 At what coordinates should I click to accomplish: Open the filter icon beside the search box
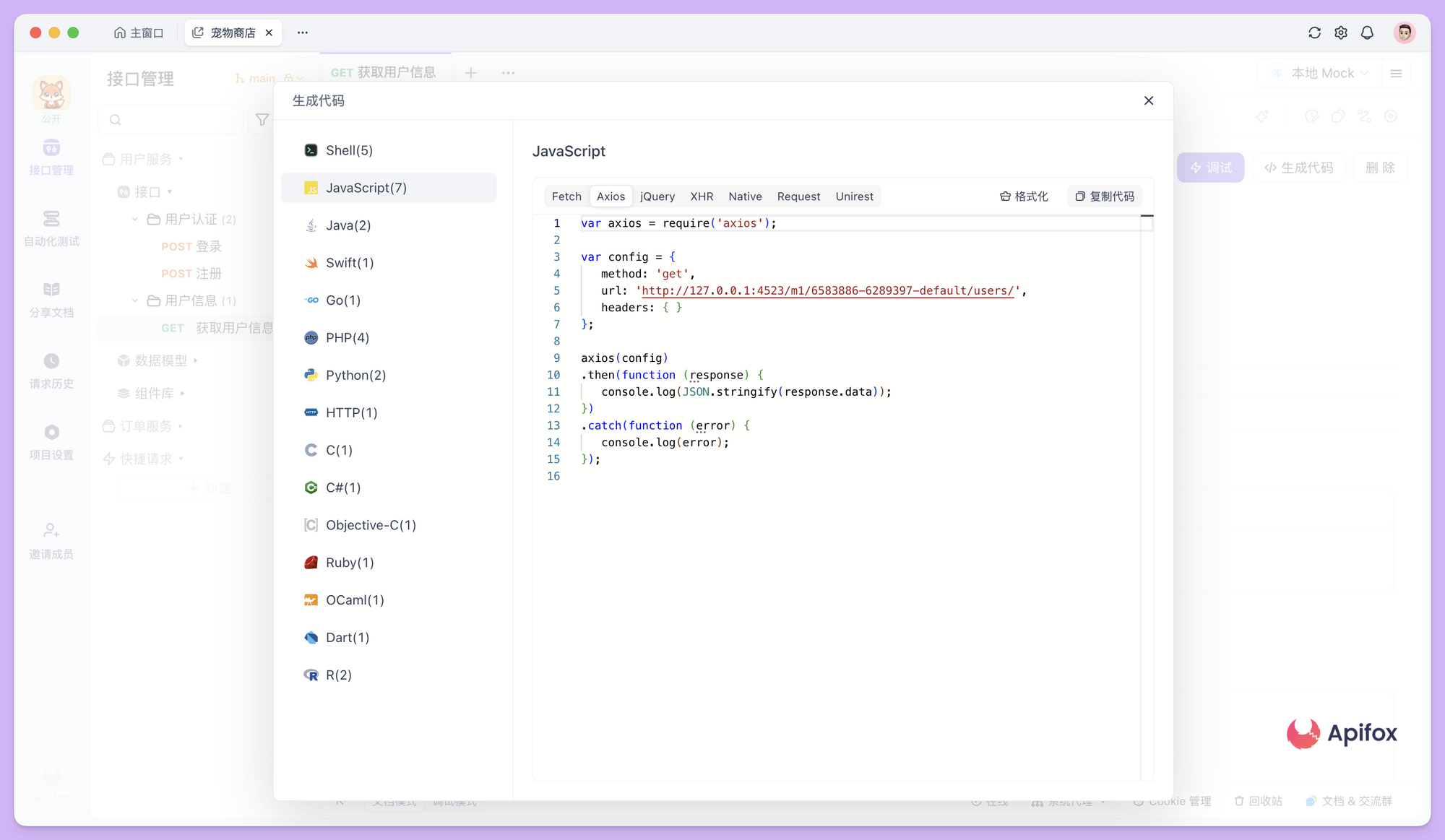[262, 119]
